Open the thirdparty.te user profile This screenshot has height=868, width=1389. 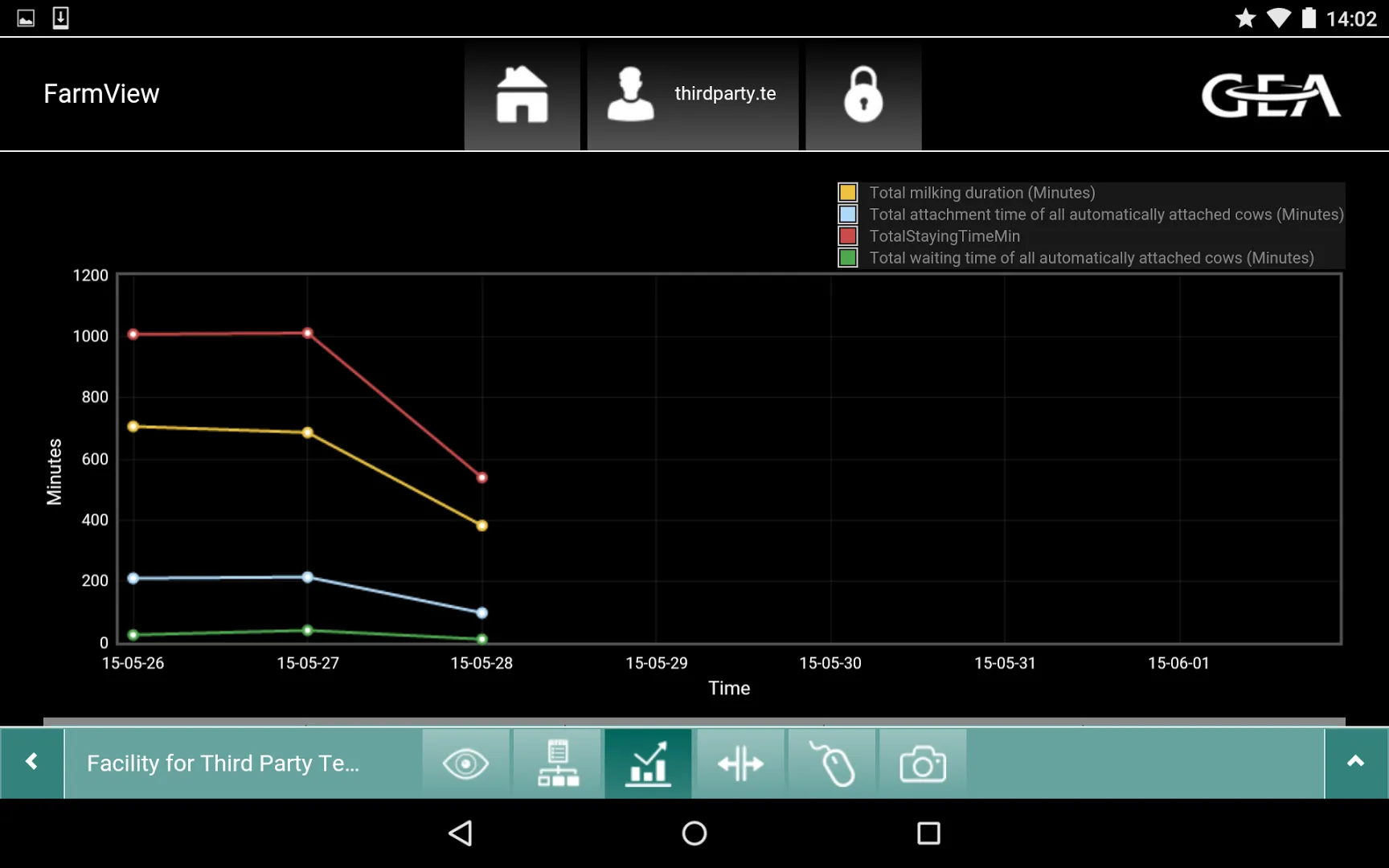click(x=693, y=97)
